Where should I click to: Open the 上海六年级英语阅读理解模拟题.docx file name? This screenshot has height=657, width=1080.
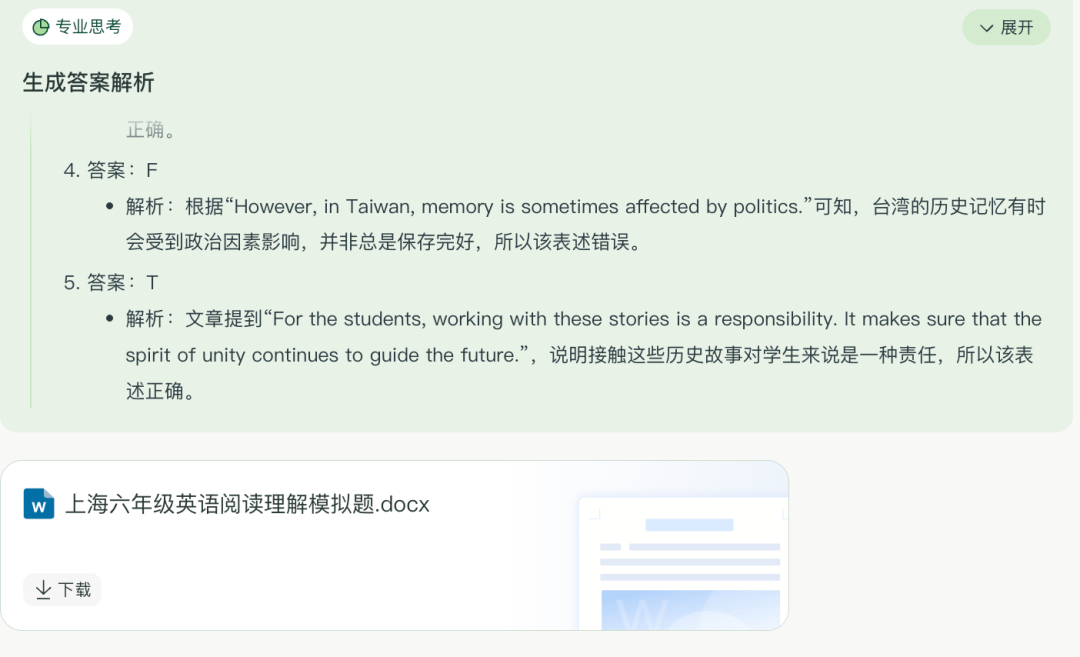[x=247, y=504]
